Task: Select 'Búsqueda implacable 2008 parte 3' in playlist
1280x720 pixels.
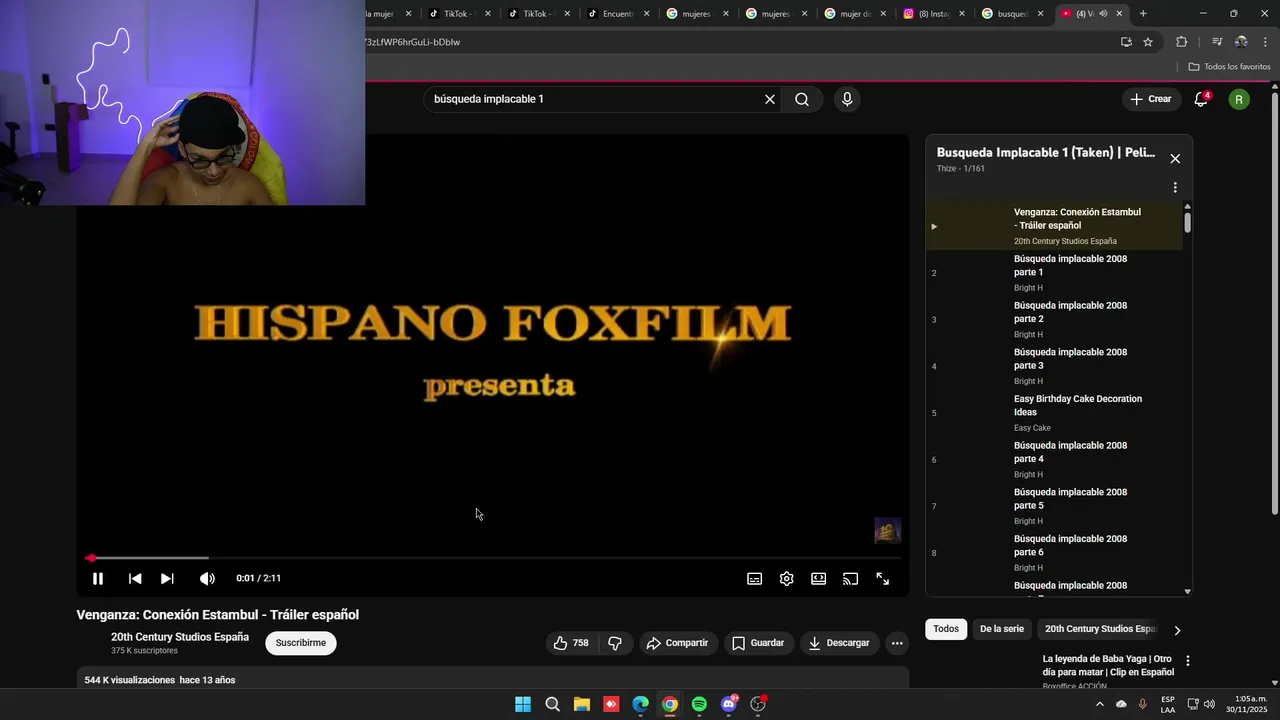Action: [x=1054, y=366]
